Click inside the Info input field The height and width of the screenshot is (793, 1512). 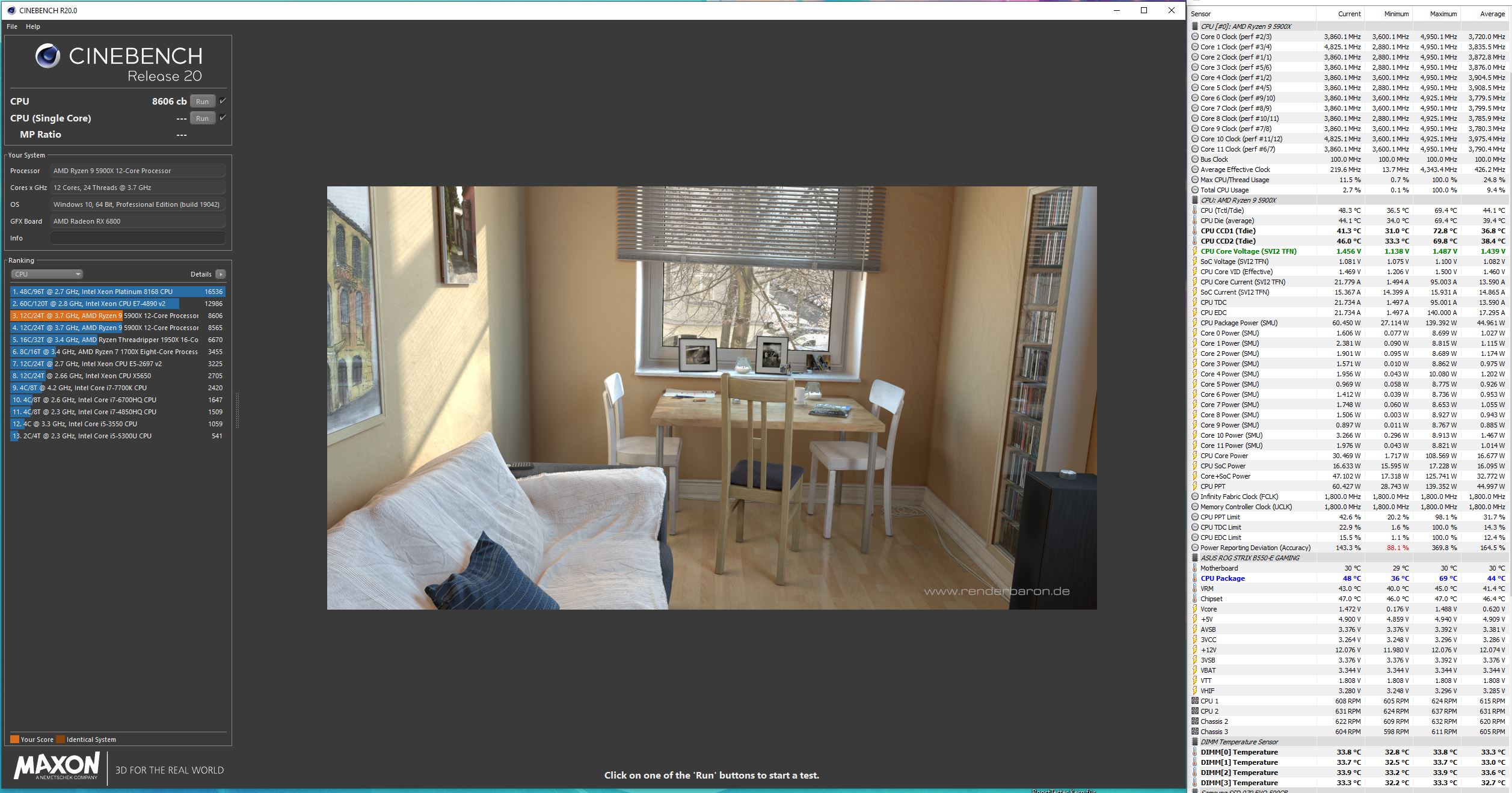[138, 238]
